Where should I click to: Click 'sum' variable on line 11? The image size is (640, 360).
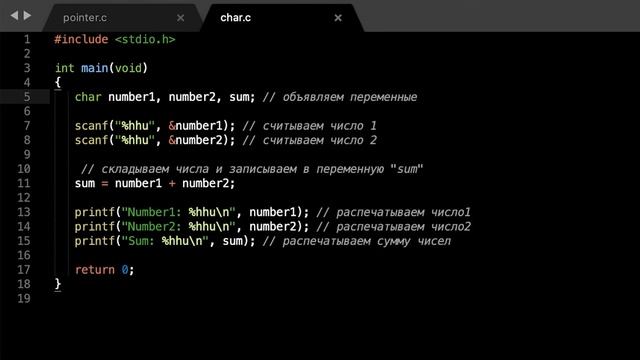point(84,183)
